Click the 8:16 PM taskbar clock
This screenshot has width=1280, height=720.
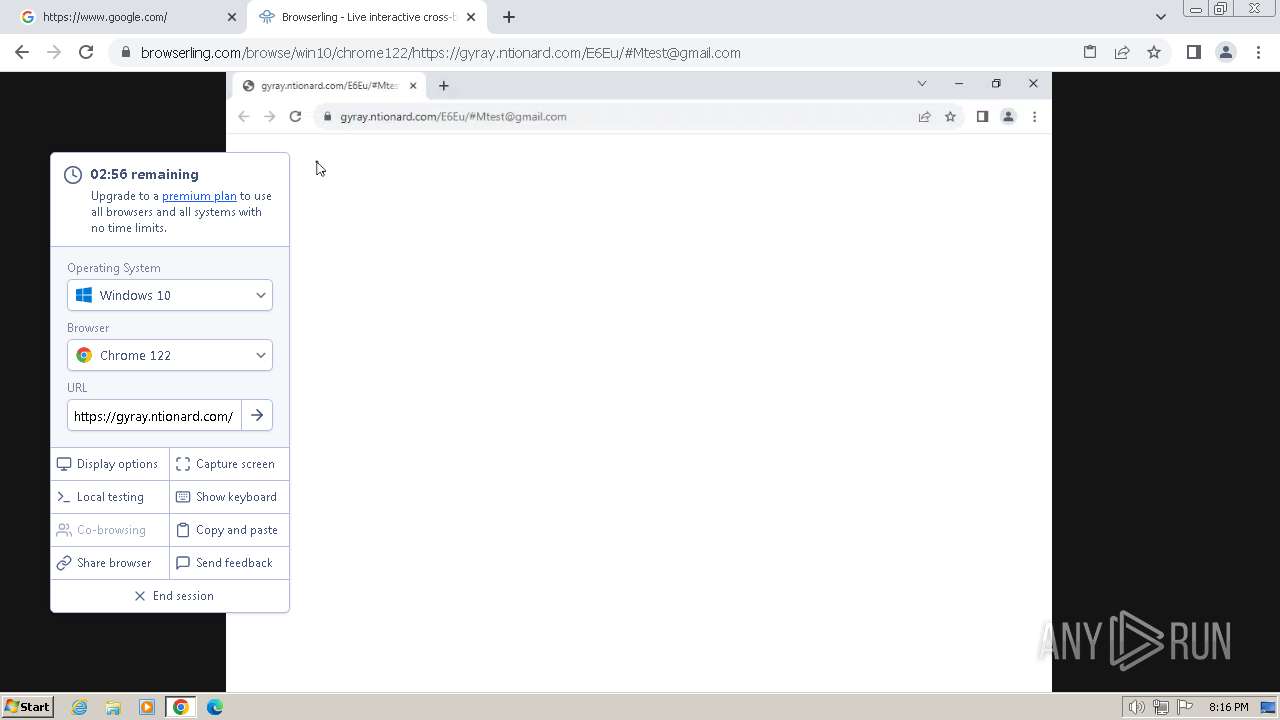click(x=1228, y=707)
